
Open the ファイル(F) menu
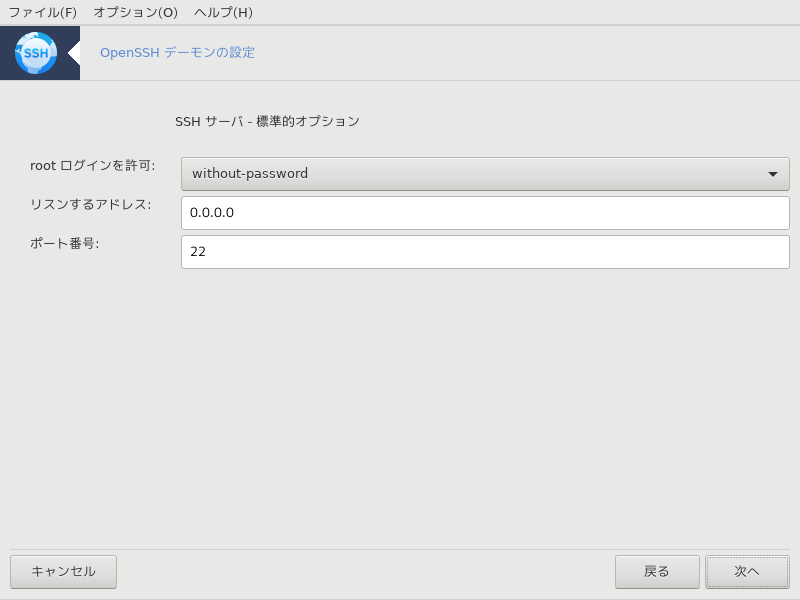tap(43, 12)
